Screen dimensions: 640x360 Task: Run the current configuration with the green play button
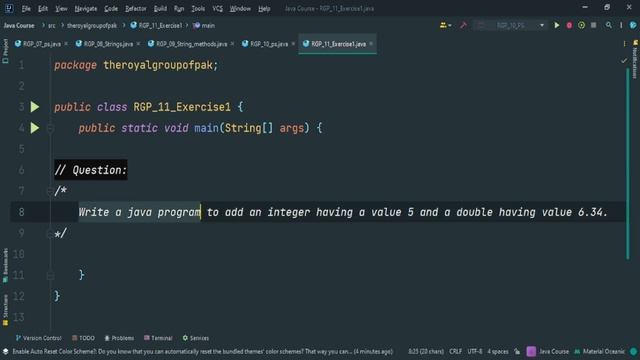click(556, 25)
